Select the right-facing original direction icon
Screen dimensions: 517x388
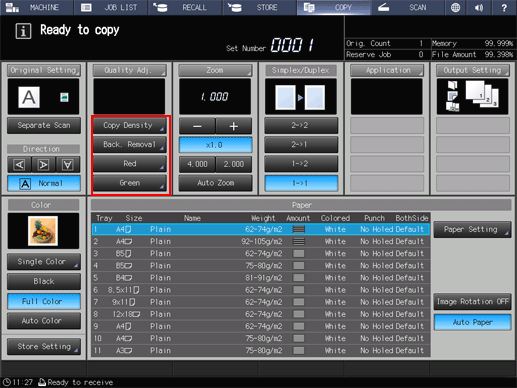(x=43, y=165)
